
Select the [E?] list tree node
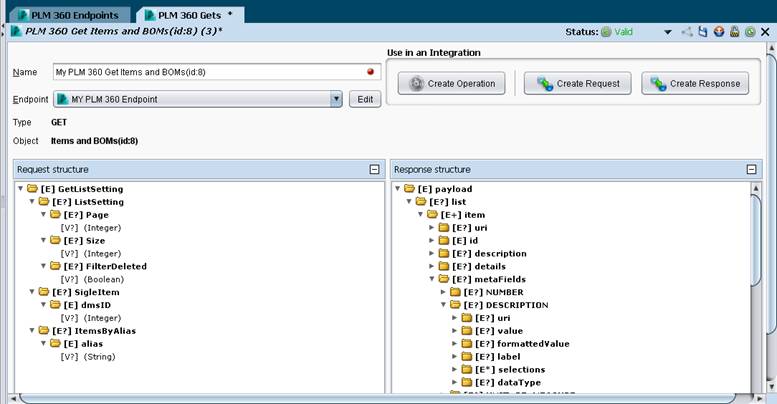tap(447, 202)
